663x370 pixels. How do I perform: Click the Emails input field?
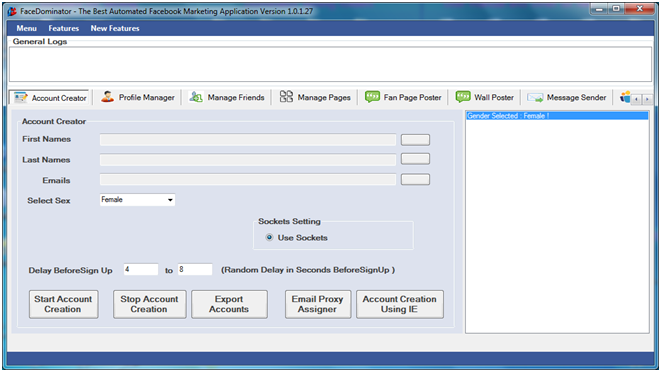click(x=248, y=179)
